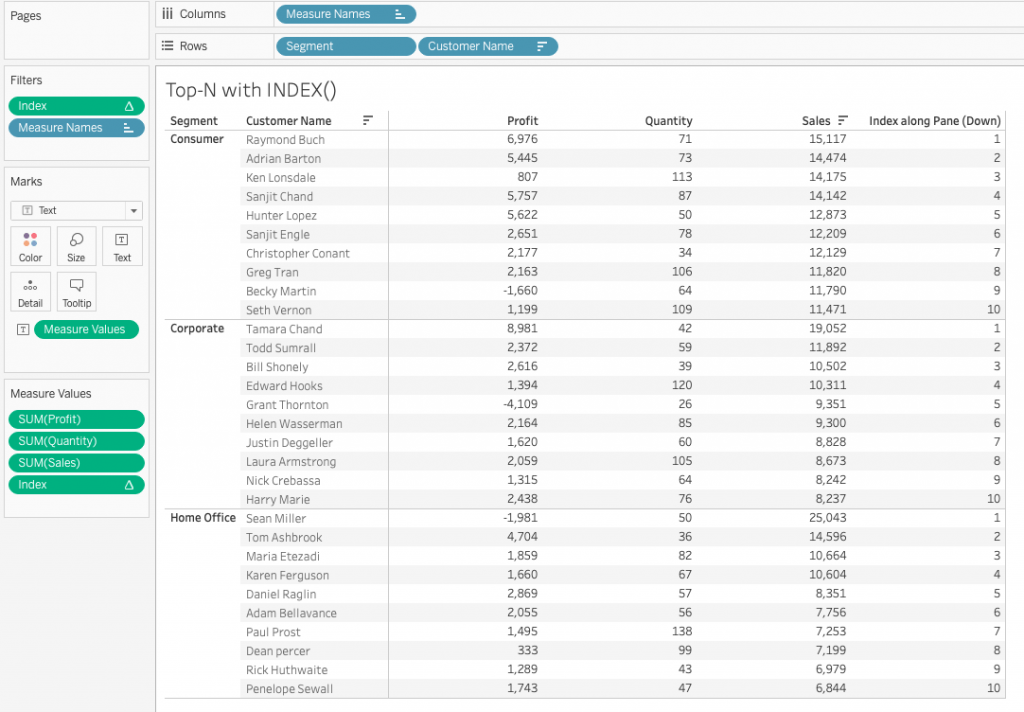
Task: Click the SUM(Quantity) measure value pill
Action: pos(76,441)
